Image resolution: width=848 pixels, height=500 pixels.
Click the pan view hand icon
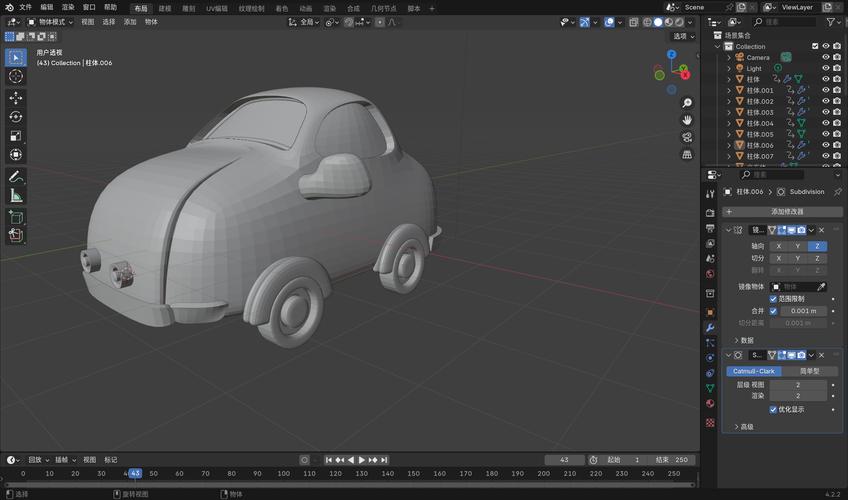(x=687, y=120)
